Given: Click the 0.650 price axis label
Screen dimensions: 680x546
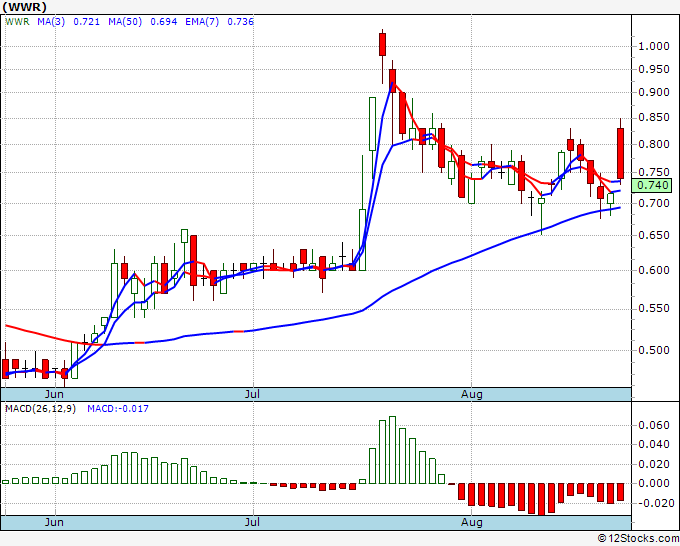Looking at the screenshot, I should click(x=653, y=236).
